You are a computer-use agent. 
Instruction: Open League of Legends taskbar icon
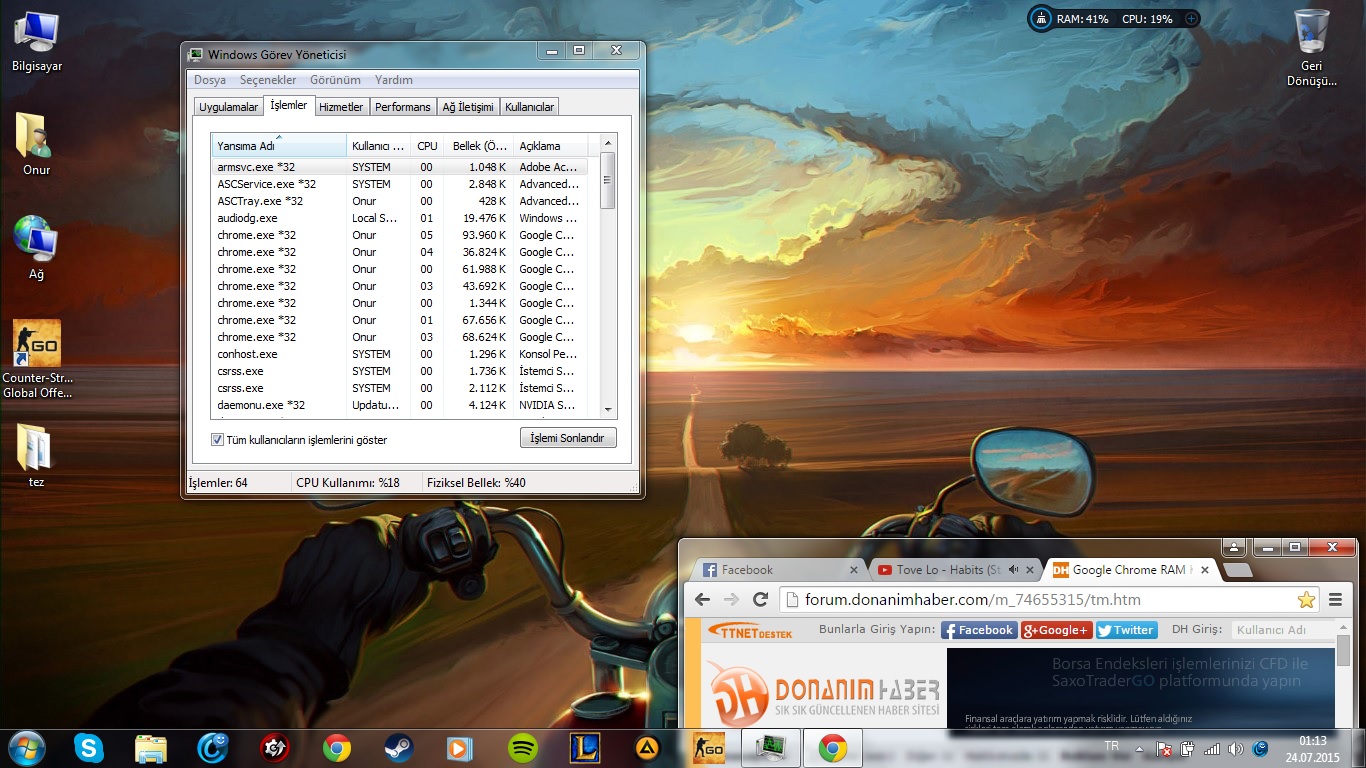click(584, 747)
